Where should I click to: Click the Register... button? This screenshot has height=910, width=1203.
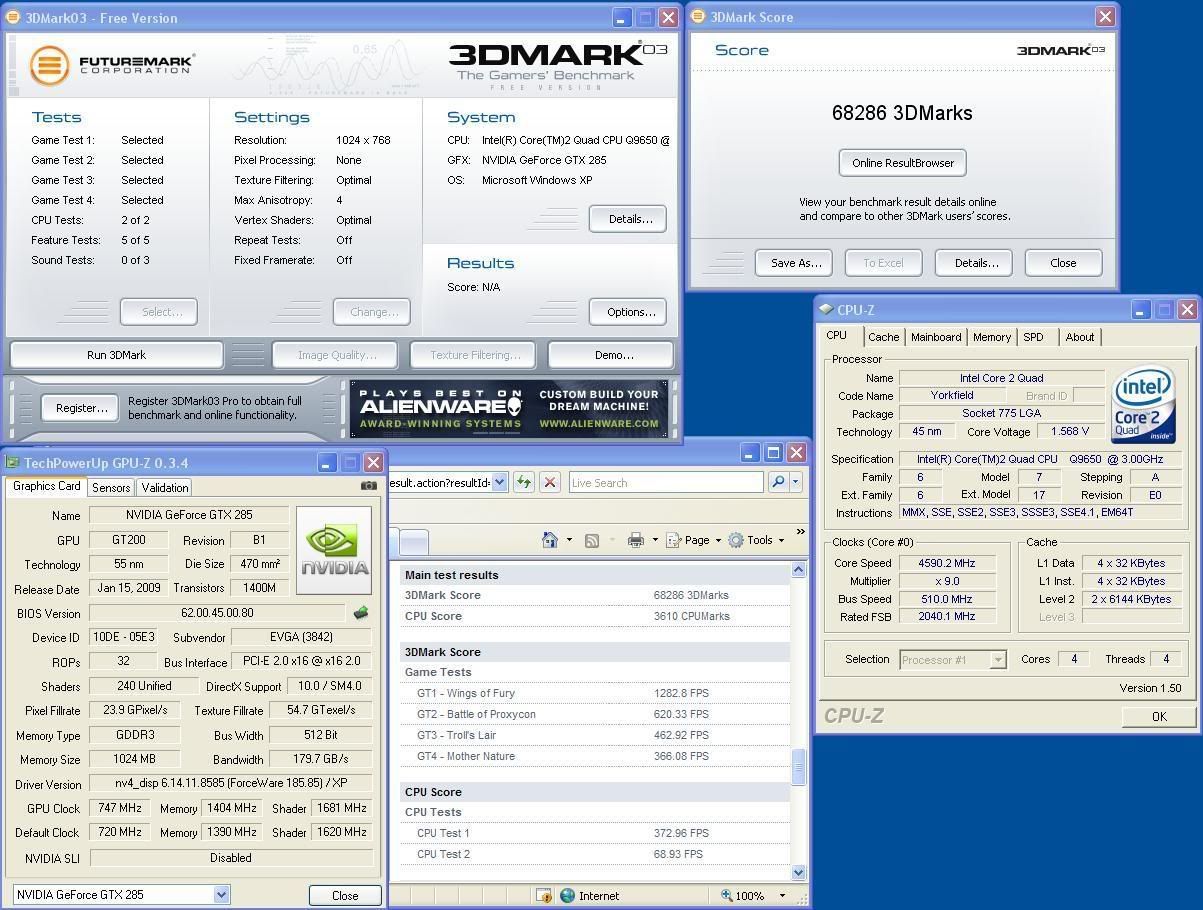81,408
